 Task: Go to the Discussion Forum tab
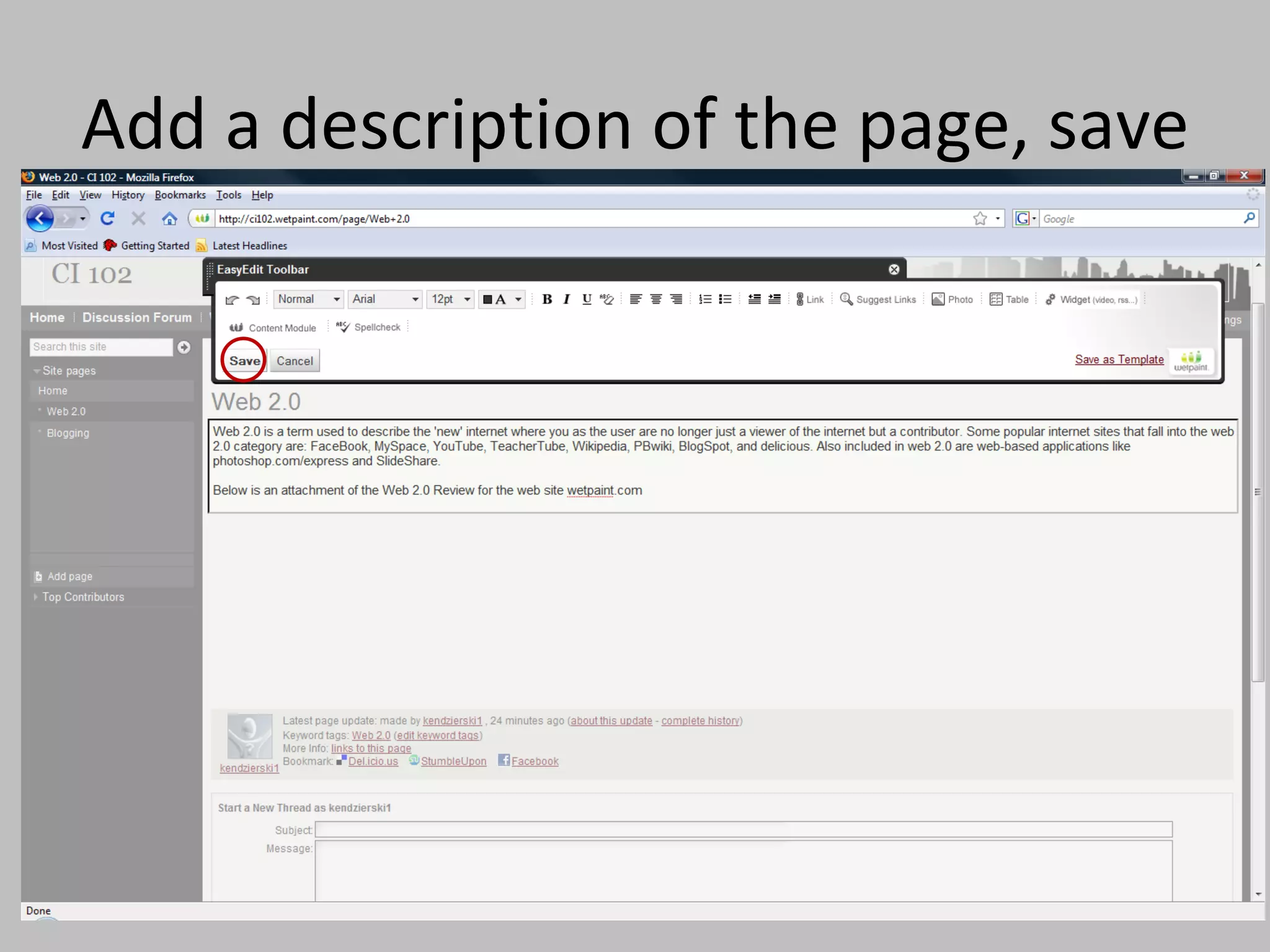click(x=137, y=317)
